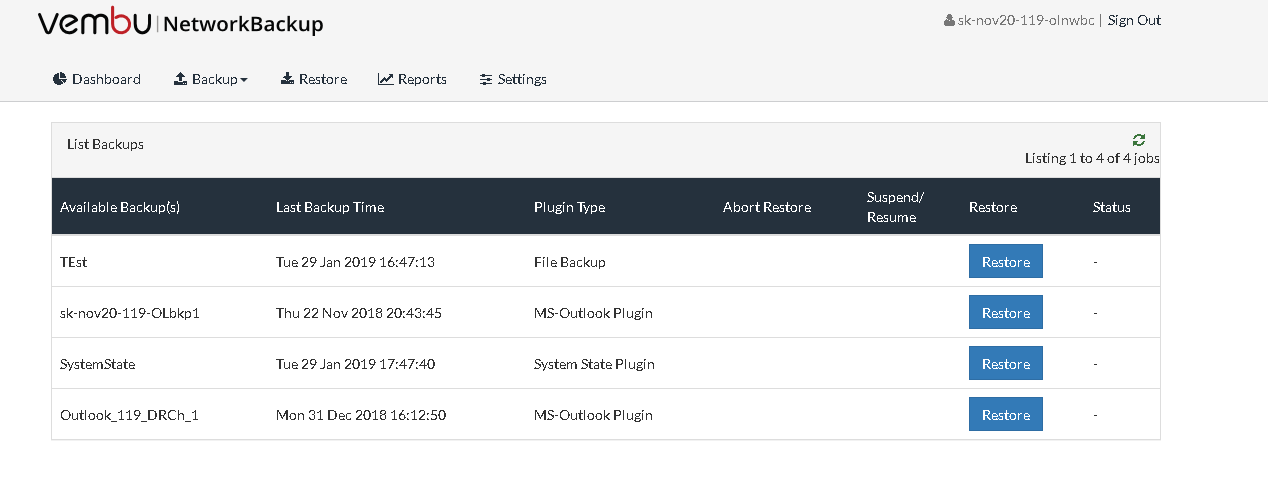
Task: Expand the Backup dropdown caret
Action: click(244, 80)
